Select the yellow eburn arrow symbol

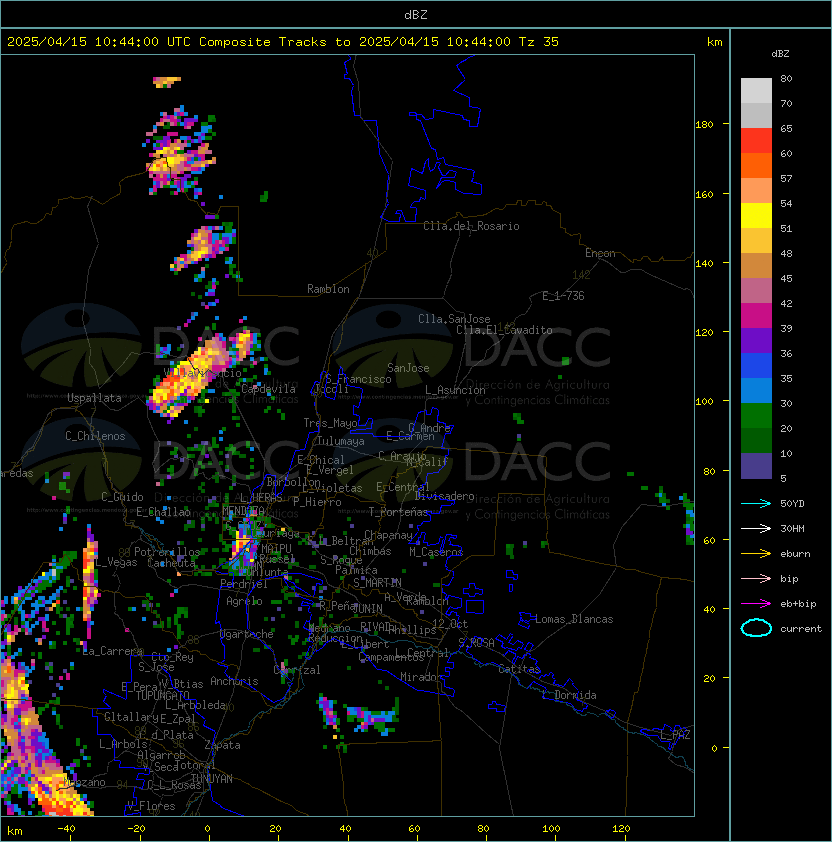click(x=756, y=554)
